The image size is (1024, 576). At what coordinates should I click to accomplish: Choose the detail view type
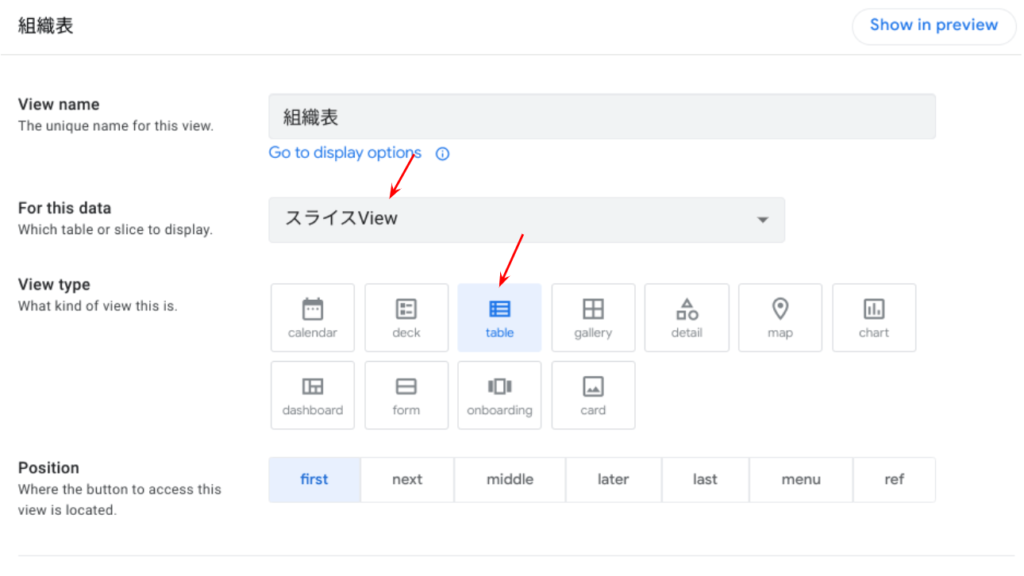(x=686, y=318)
